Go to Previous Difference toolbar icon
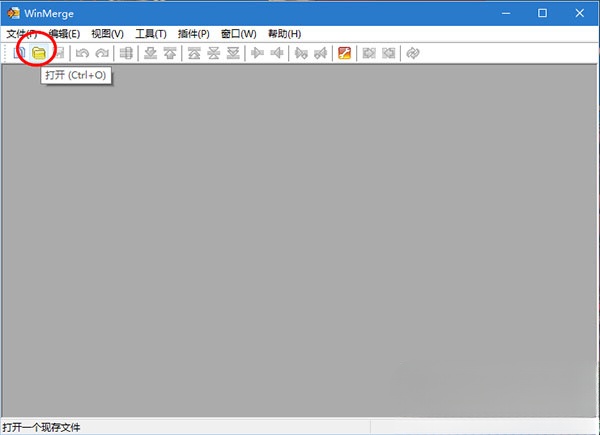 [x=170, y=53]
